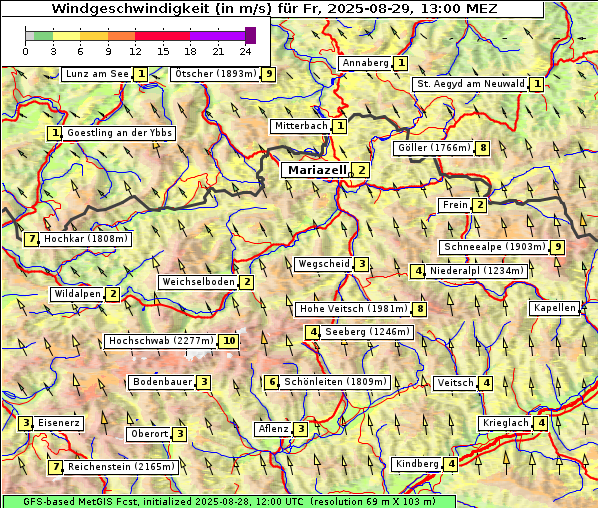
Task: Select the Ötscher (1893m) wind value 9
Action: tap(269, 74)
